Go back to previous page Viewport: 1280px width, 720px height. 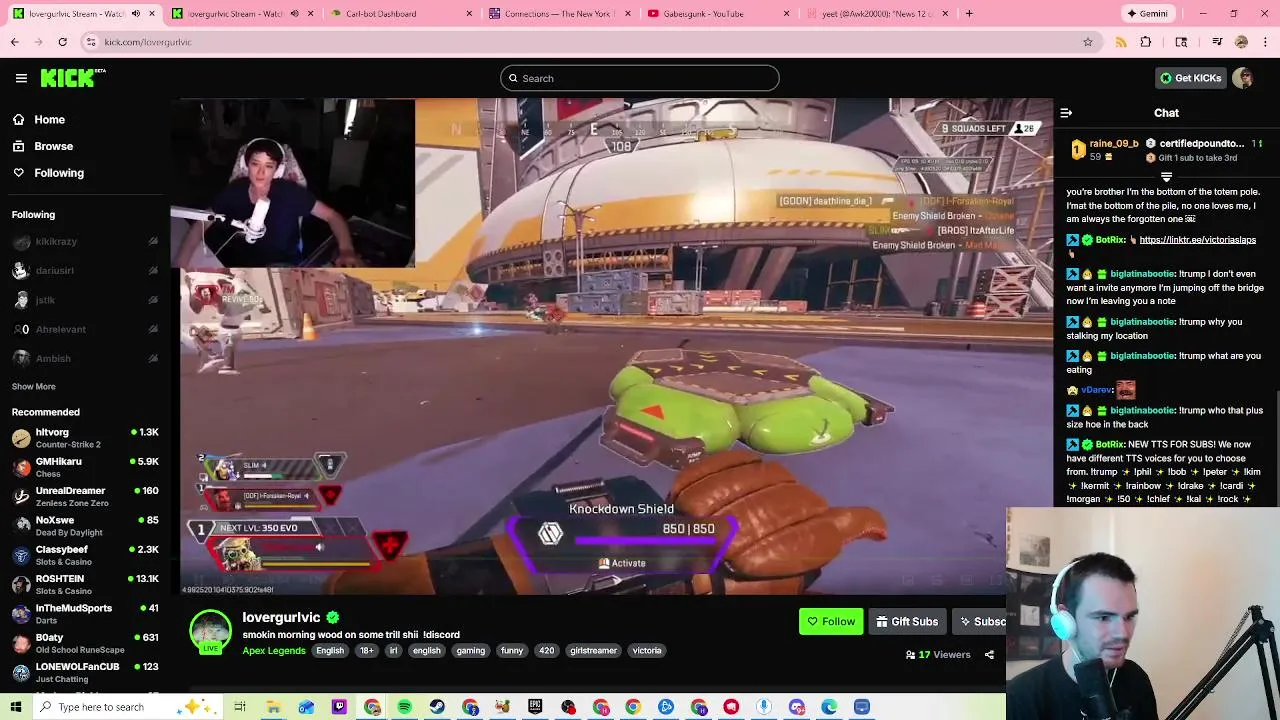(15, 42)
